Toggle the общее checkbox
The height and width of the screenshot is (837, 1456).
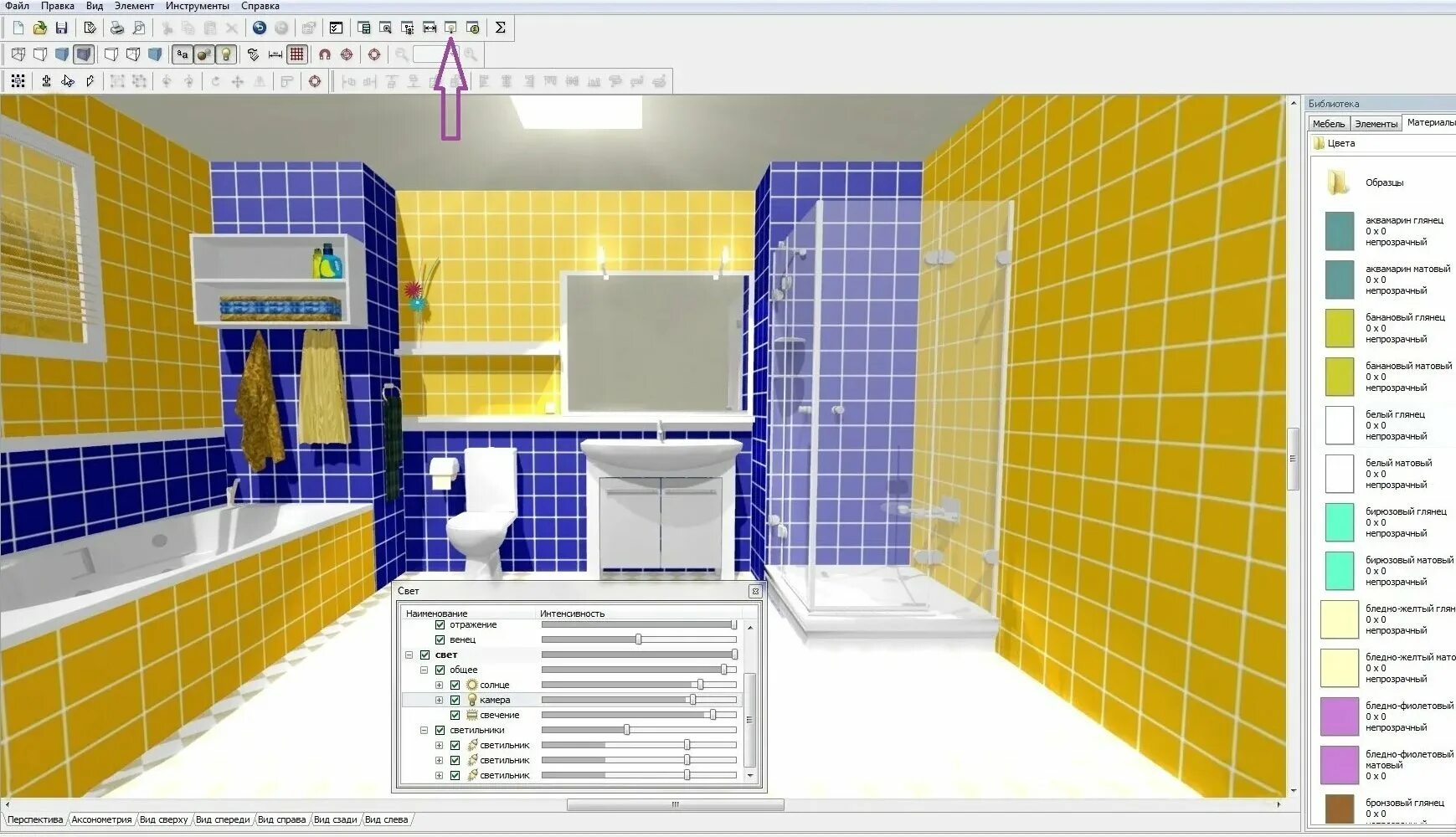tap(440, 670)
